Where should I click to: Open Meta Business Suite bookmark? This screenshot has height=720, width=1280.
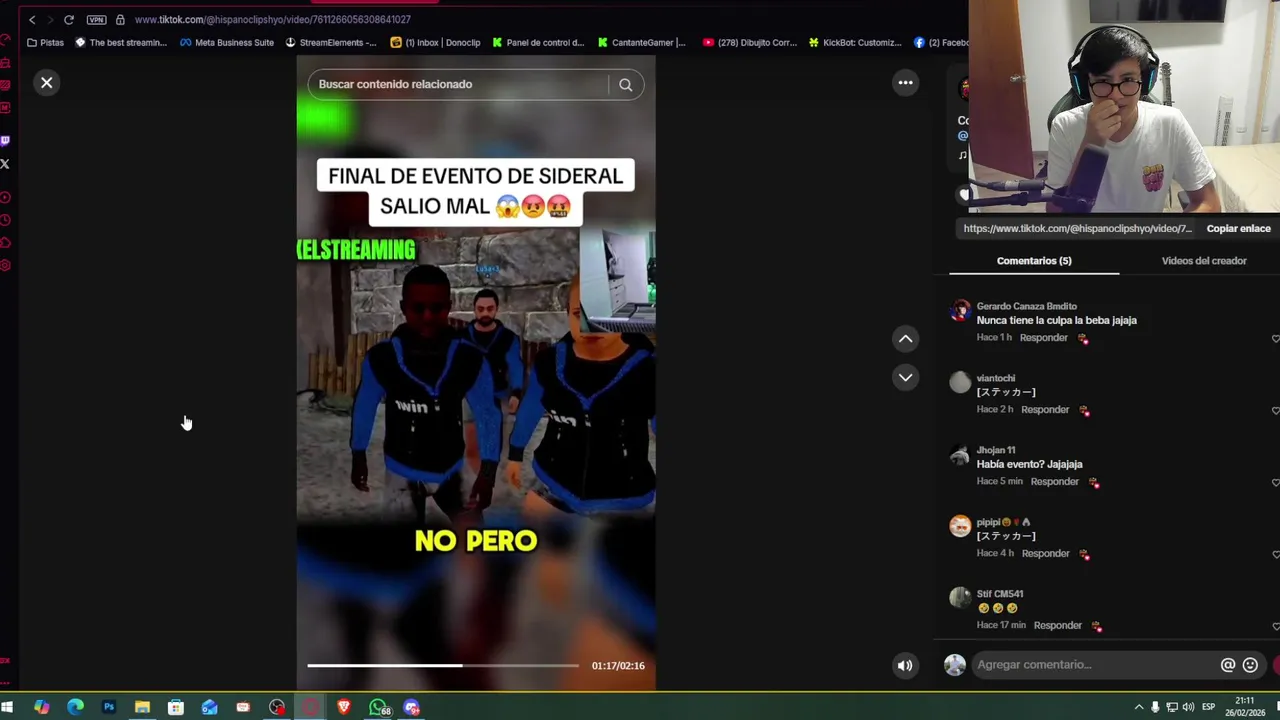pos(227,43)
